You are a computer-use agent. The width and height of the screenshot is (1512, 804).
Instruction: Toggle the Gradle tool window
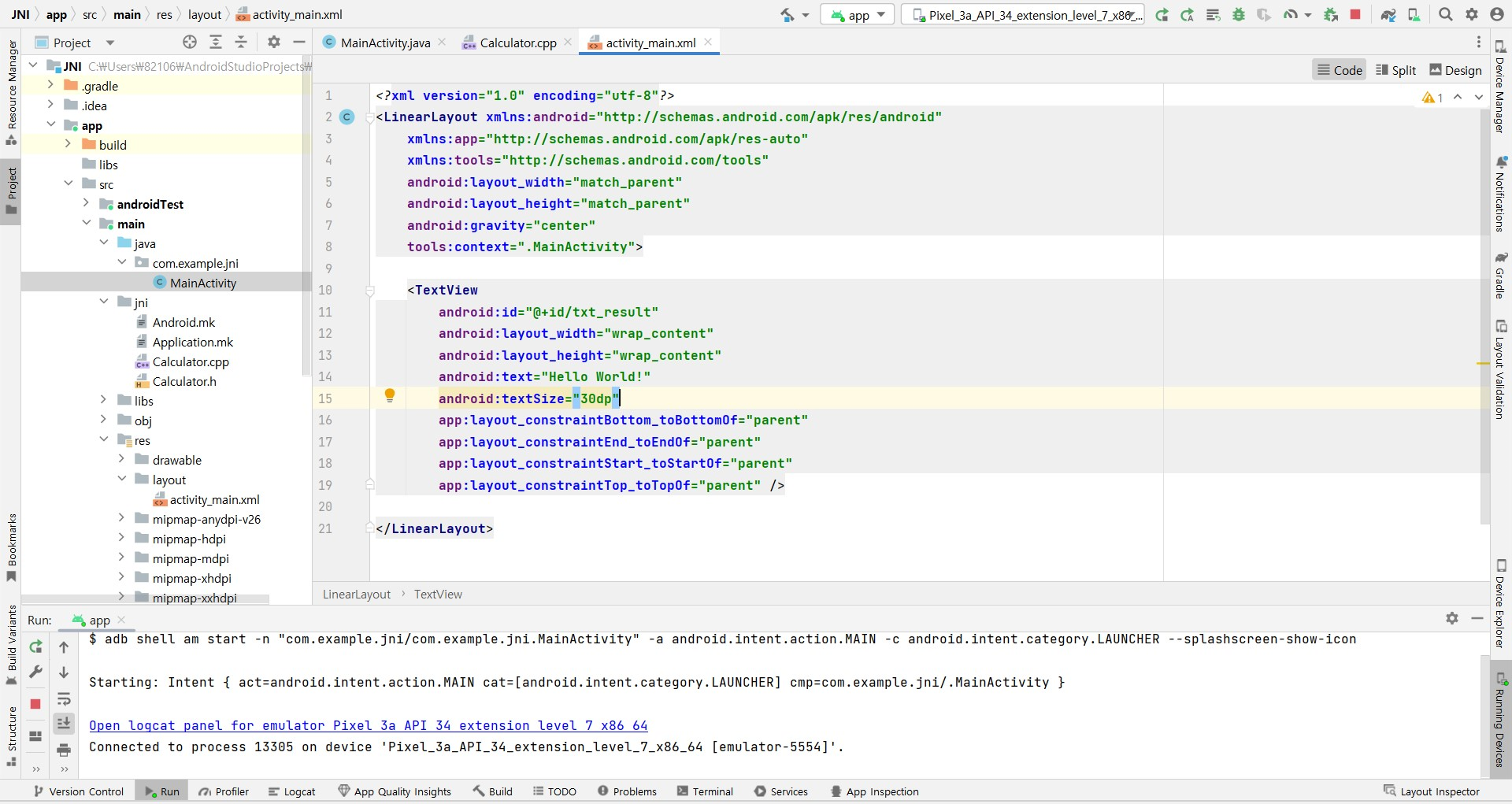1501,276
